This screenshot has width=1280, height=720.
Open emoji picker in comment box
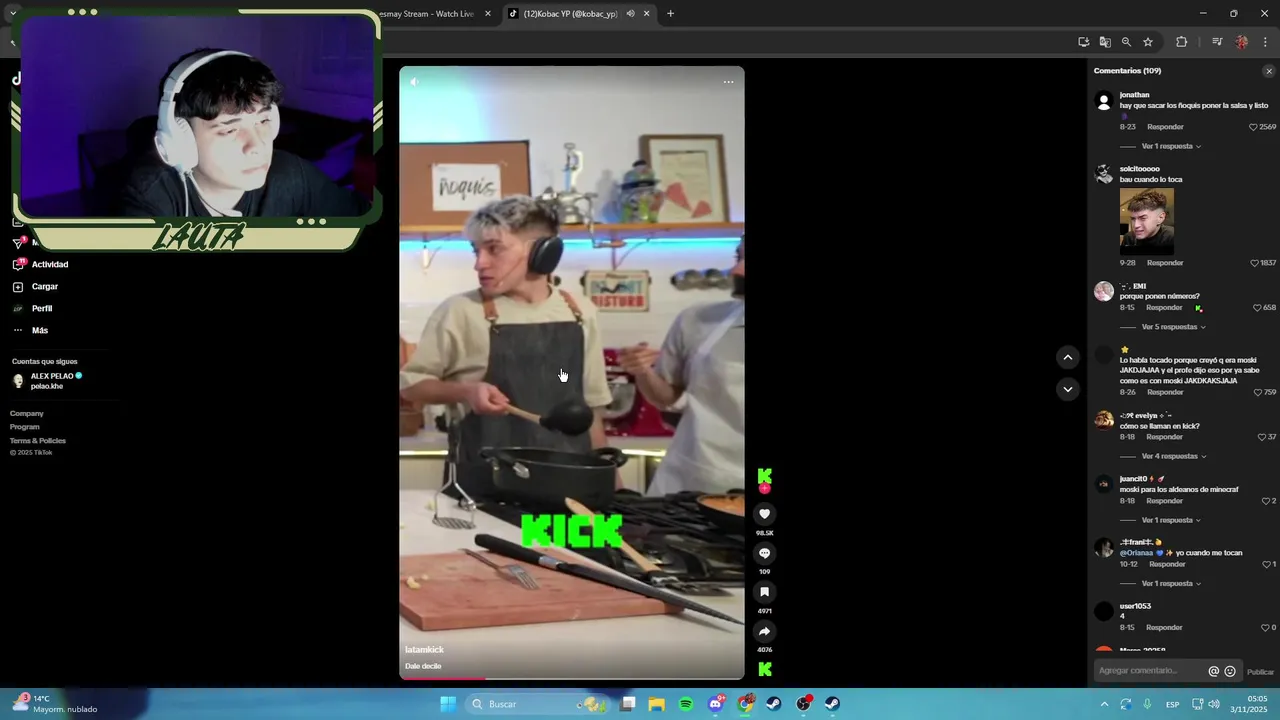(x=1230, y=671)
